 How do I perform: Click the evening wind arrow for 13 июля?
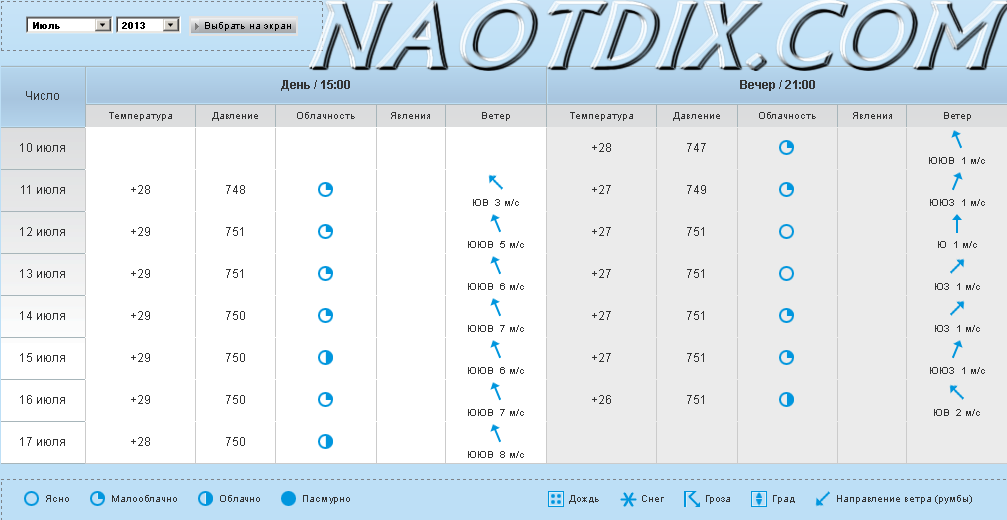tap(957, 266)
